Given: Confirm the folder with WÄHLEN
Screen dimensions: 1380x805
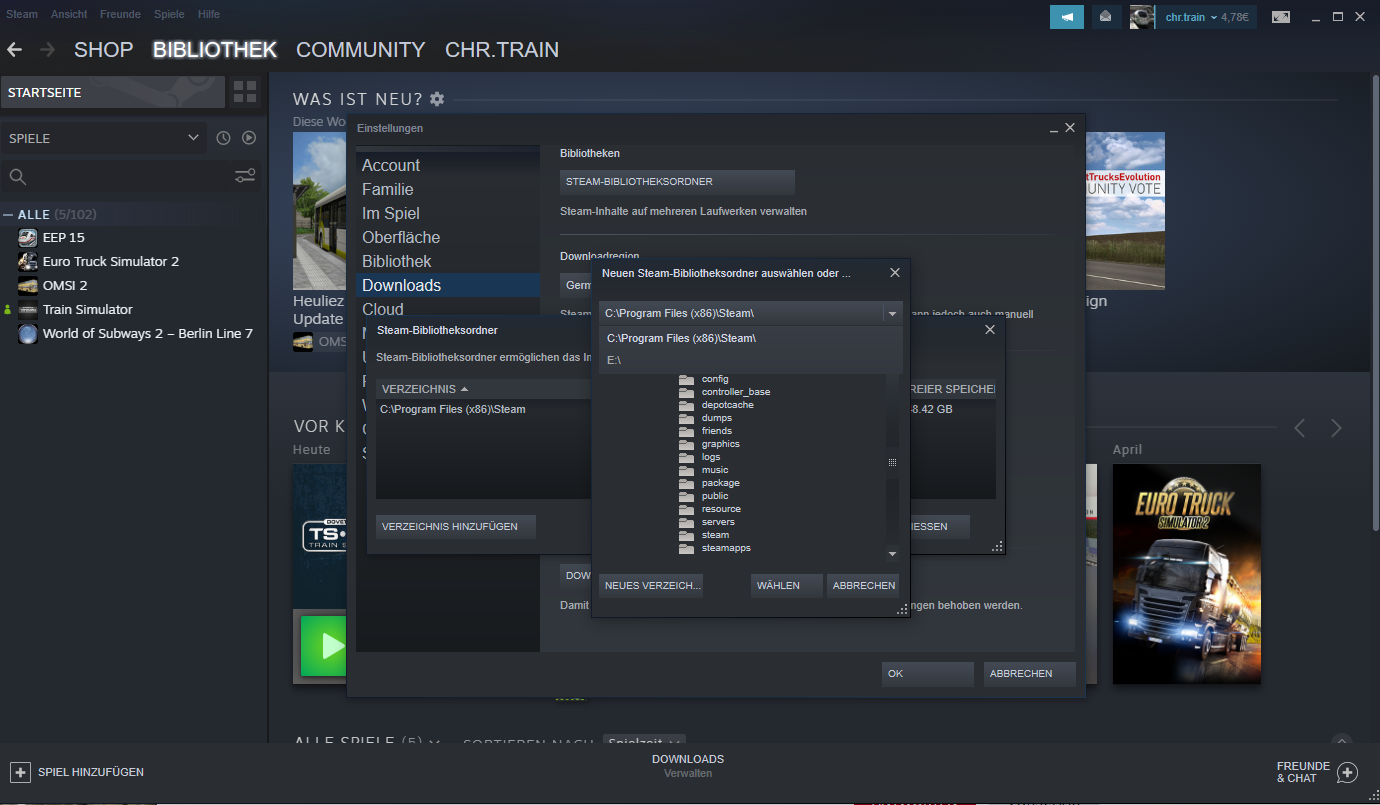Looking at the screenshot, I should pyautogui.click(x=787, y=585).
